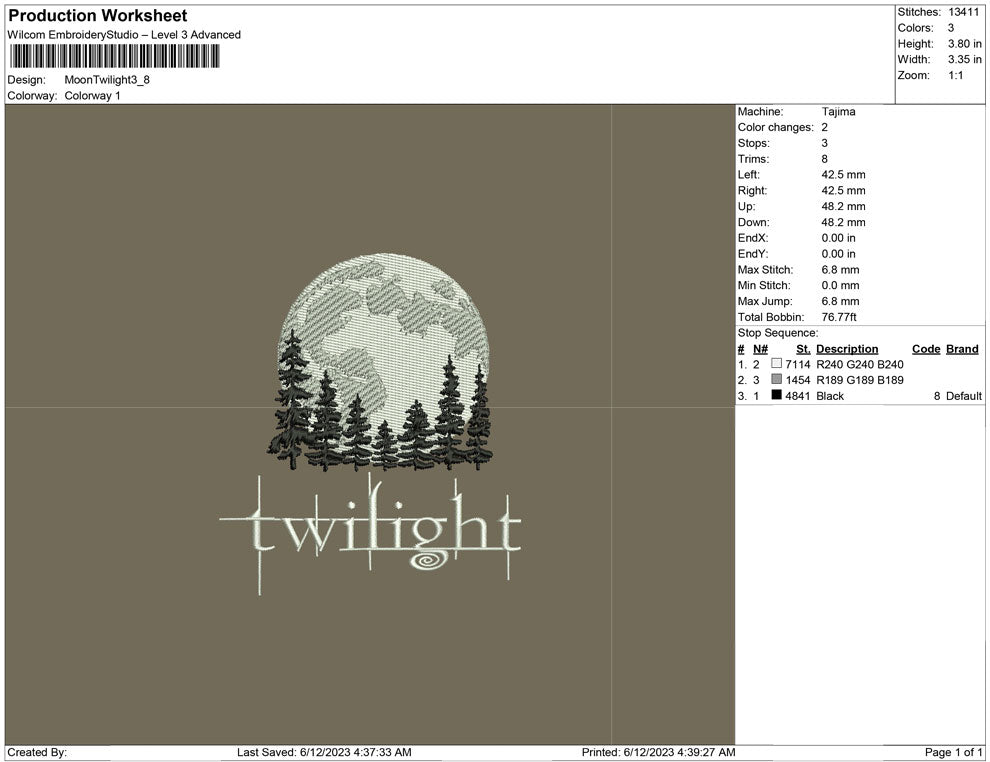The width and height of the screenshot is (990, 762).
Task: Click the 'Color changes:' label
Action: (775, 127)
